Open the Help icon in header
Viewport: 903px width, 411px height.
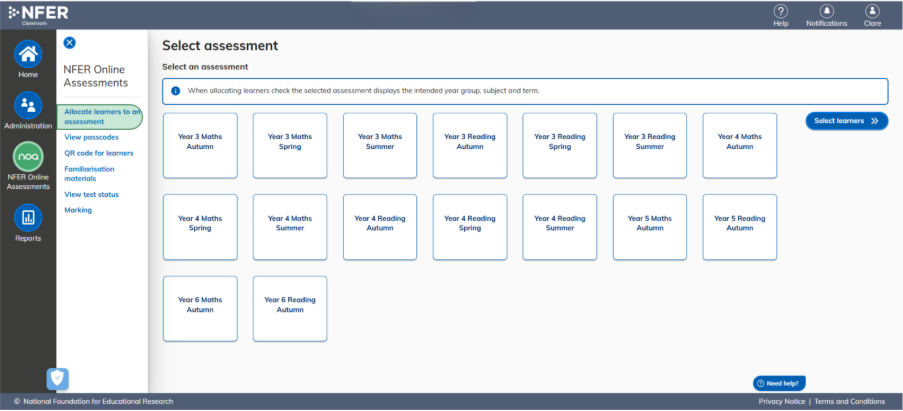point(780,11)
